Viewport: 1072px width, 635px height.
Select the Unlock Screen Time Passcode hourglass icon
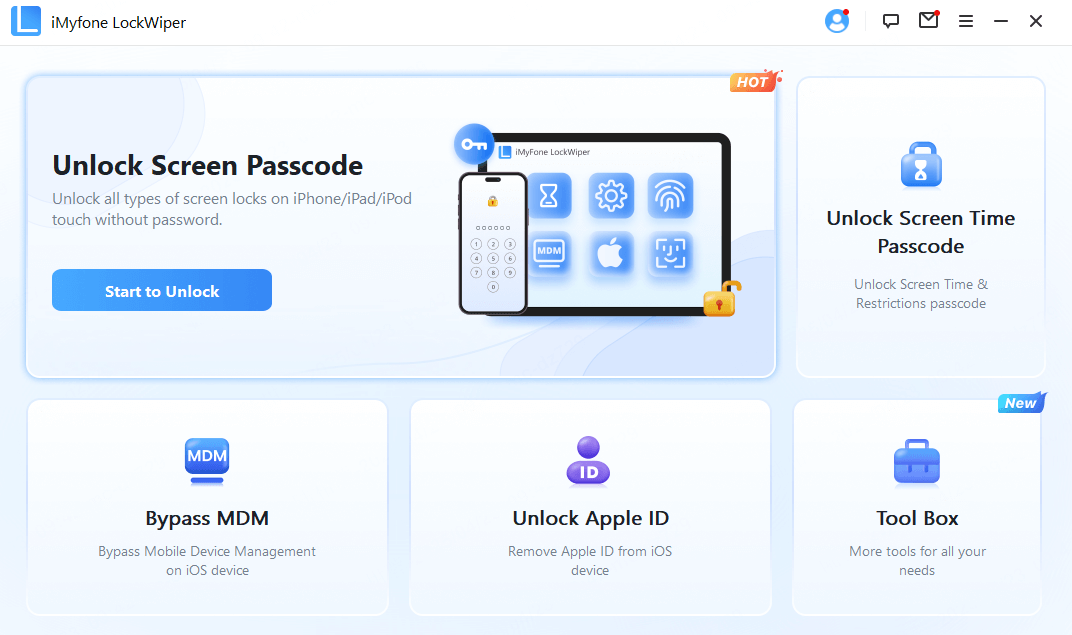921,165
